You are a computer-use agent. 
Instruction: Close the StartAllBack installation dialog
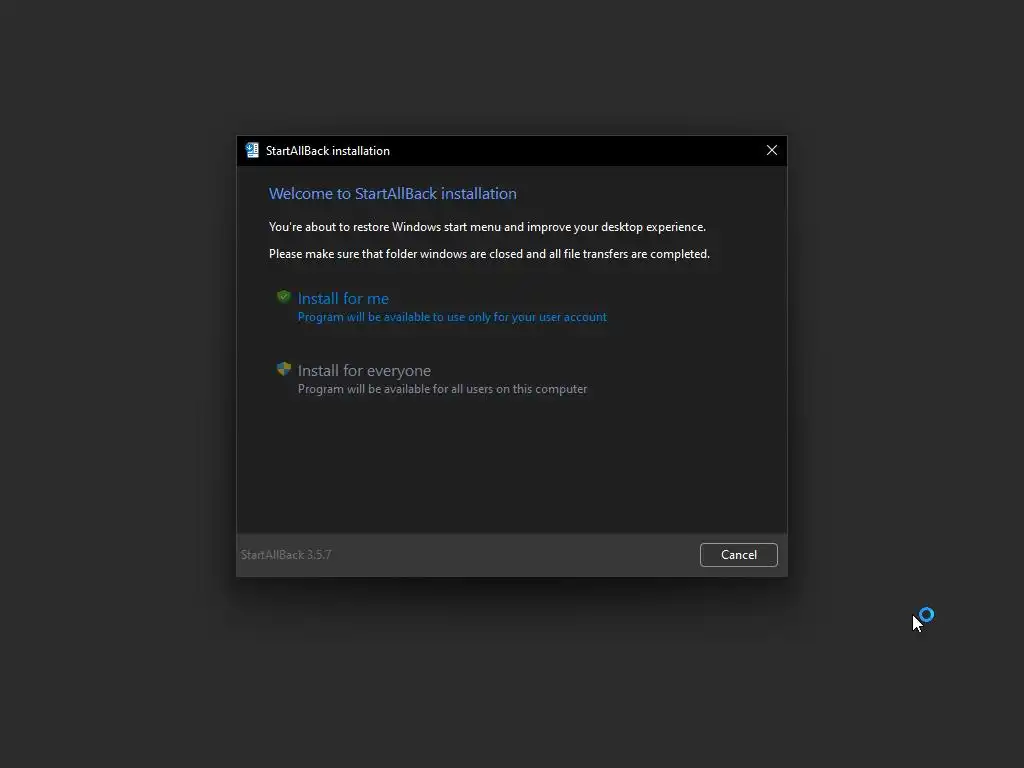pos(772,150)
